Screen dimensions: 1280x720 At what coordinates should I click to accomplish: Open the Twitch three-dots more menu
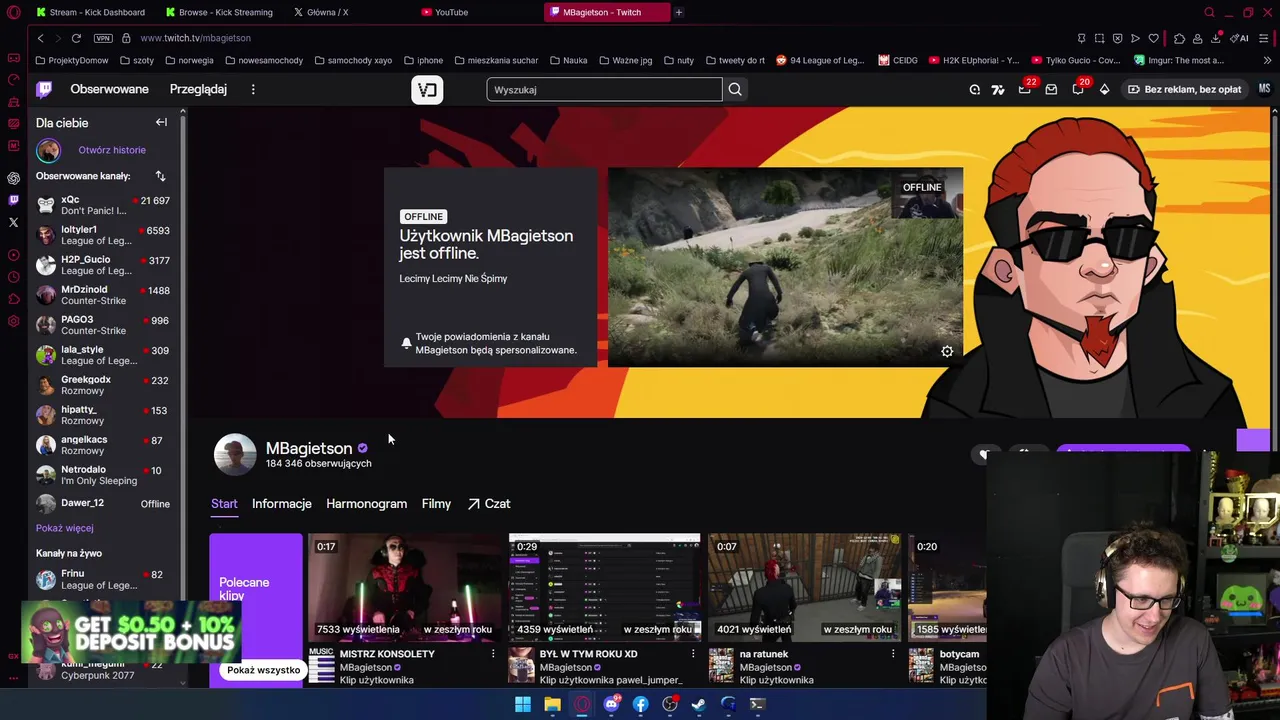coord(253,89)
